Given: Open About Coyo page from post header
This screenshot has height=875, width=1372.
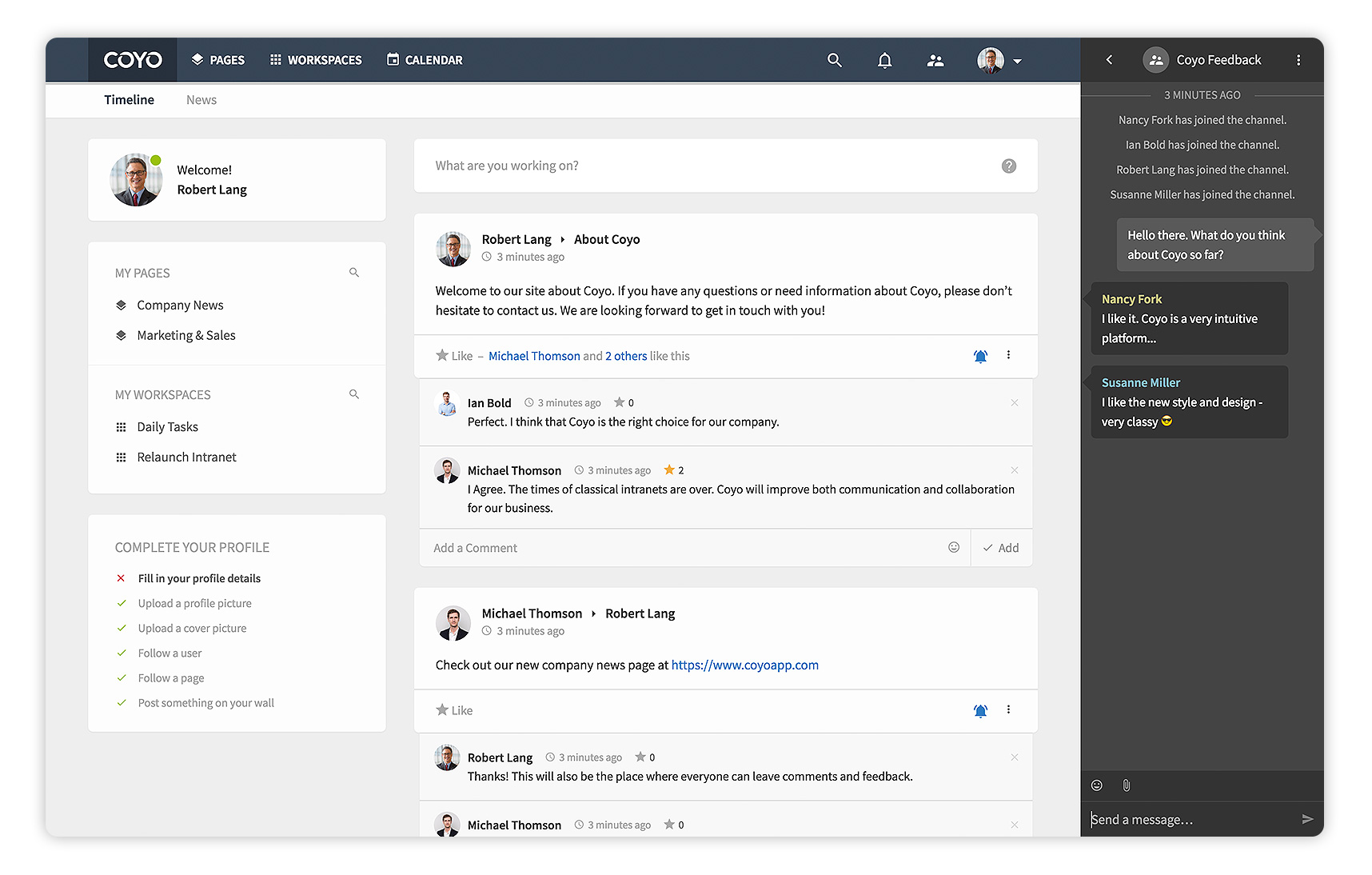Looking at the screenshot, I should [x=607, y=239].
